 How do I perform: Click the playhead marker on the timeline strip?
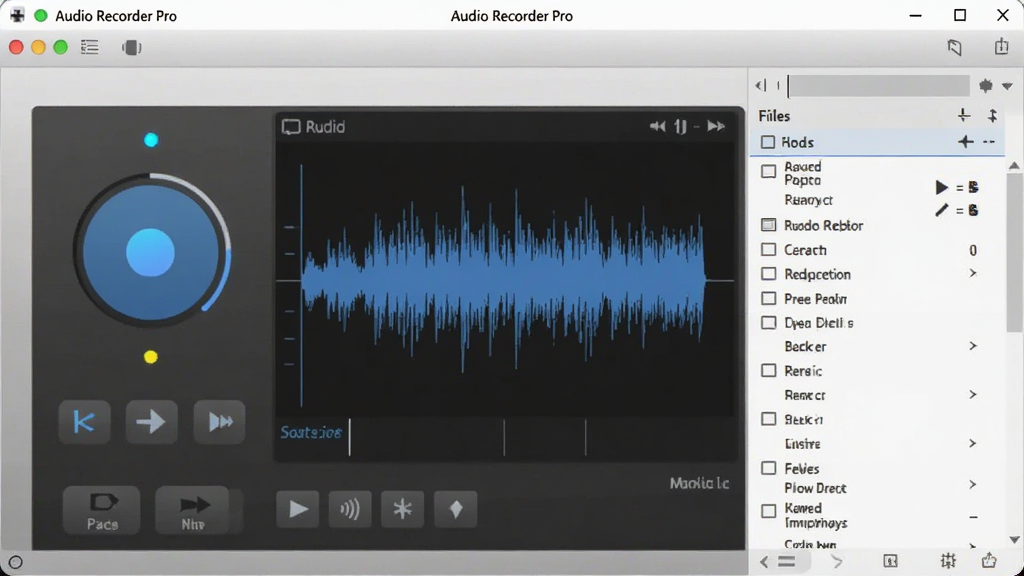click(x=349, y=437)
